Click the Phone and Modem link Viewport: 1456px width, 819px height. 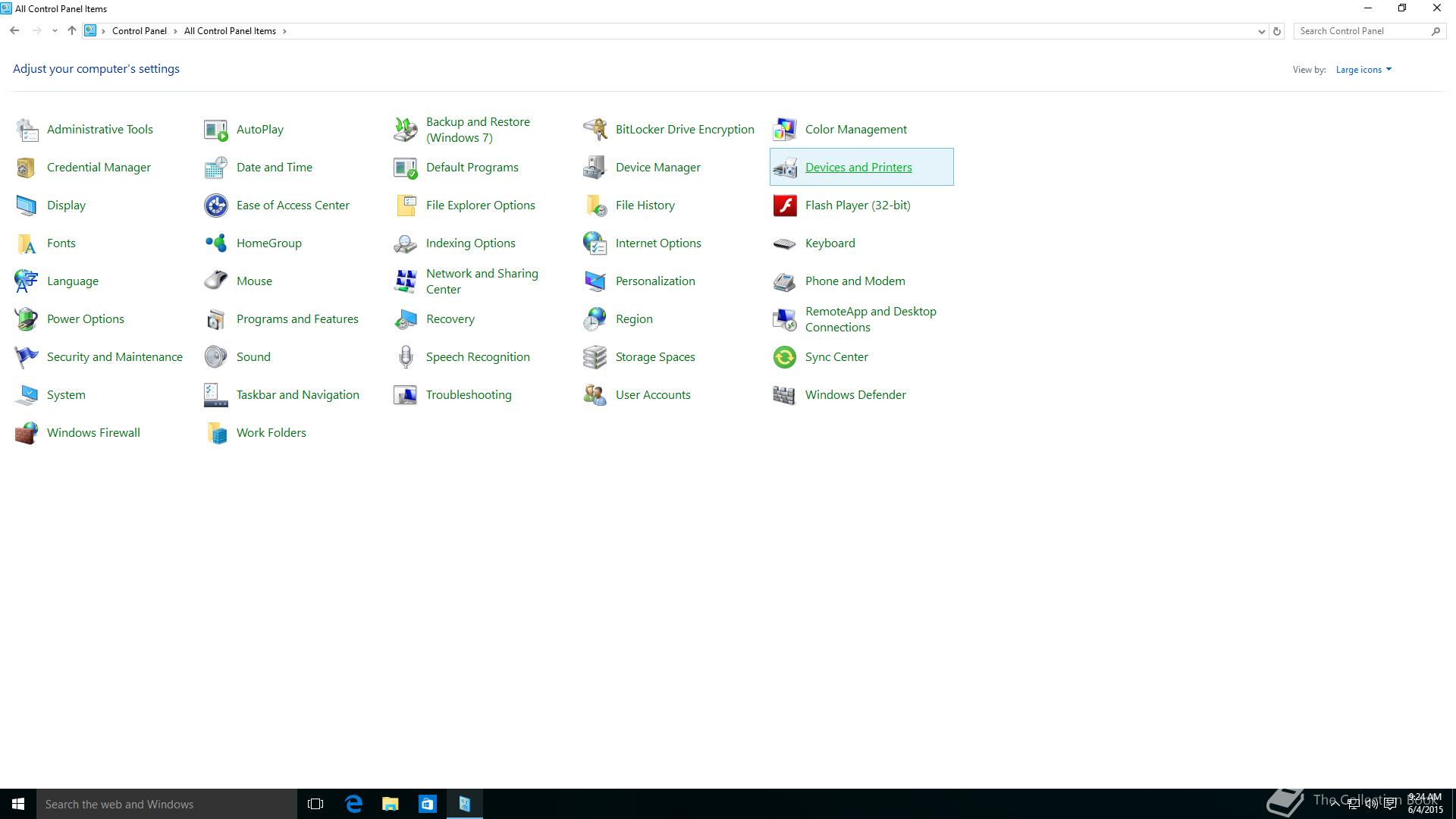(855, 281)
